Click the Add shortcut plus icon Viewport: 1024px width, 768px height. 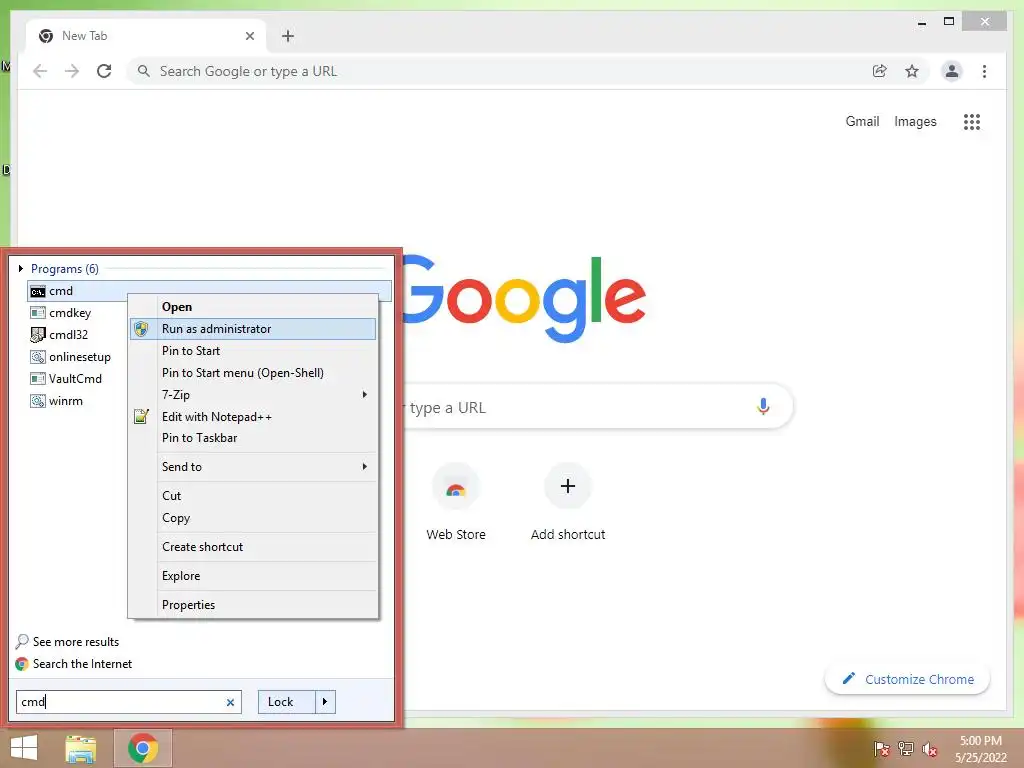pos(568,486)
